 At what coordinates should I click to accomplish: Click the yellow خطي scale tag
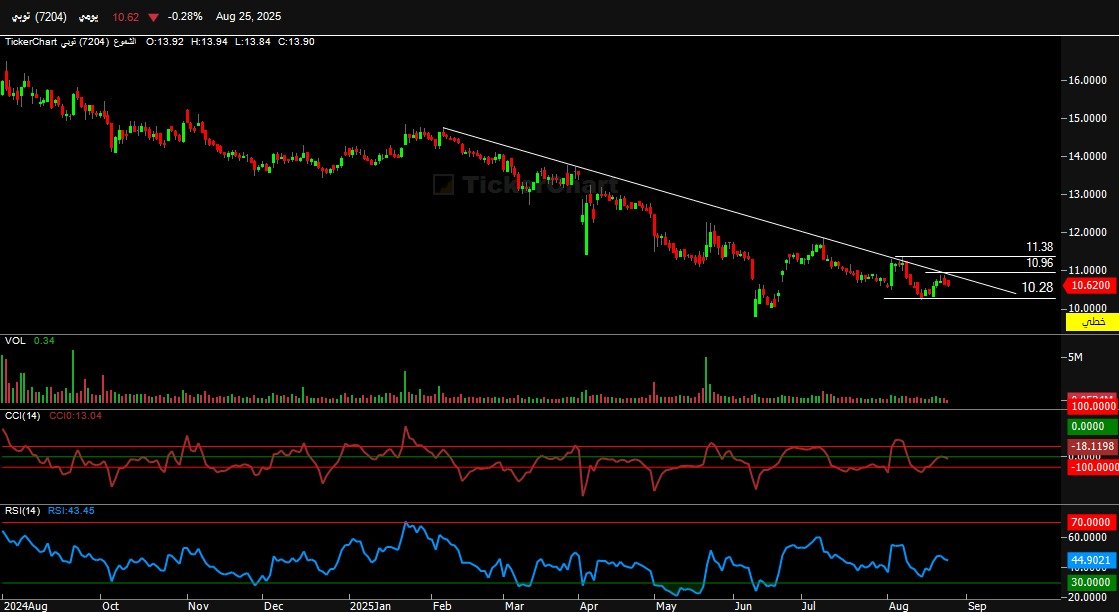(1091, 322)
